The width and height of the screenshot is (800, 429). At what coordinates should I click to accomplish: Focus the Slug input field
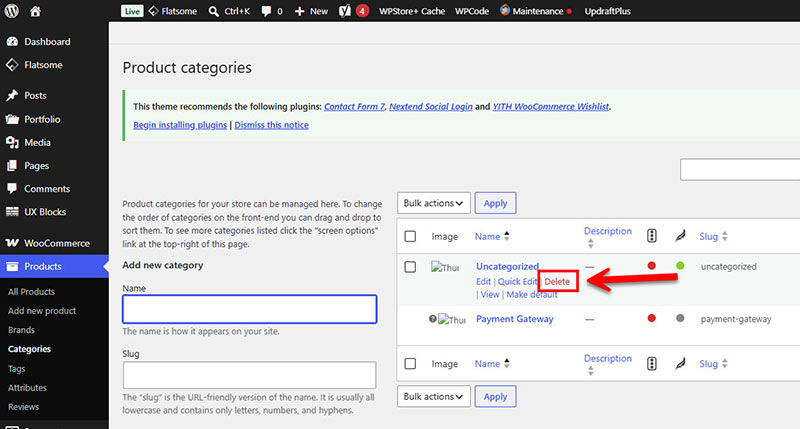(x=249, y=375)
